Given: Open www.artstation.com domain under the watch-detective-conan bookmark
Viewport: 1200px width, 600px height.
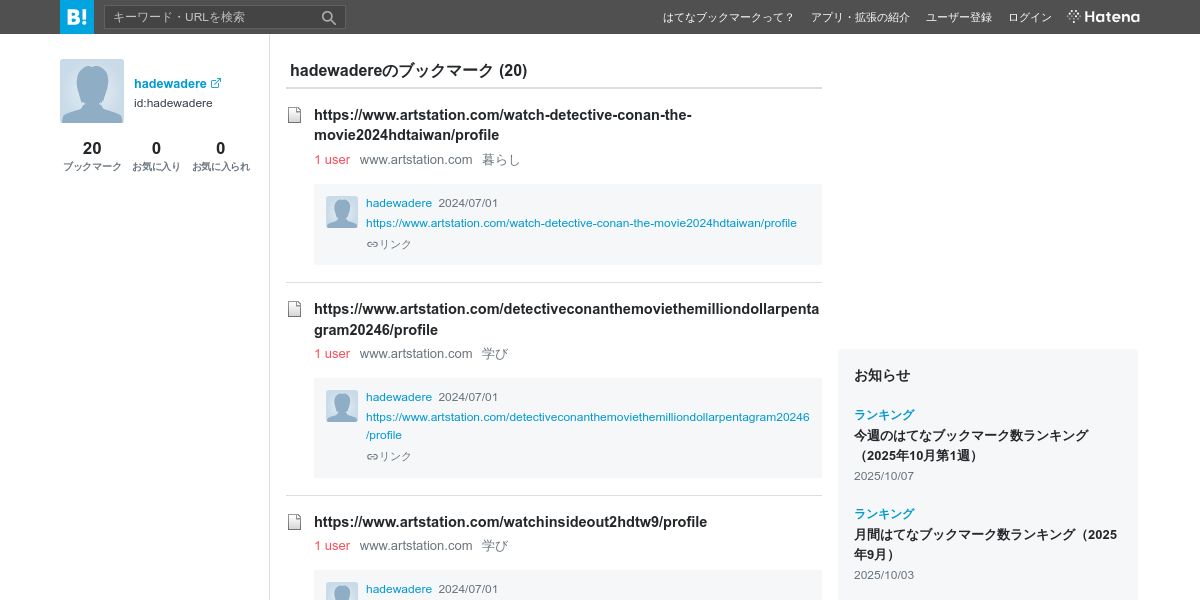Looking at the screenshot, I should tap(416, 160).
